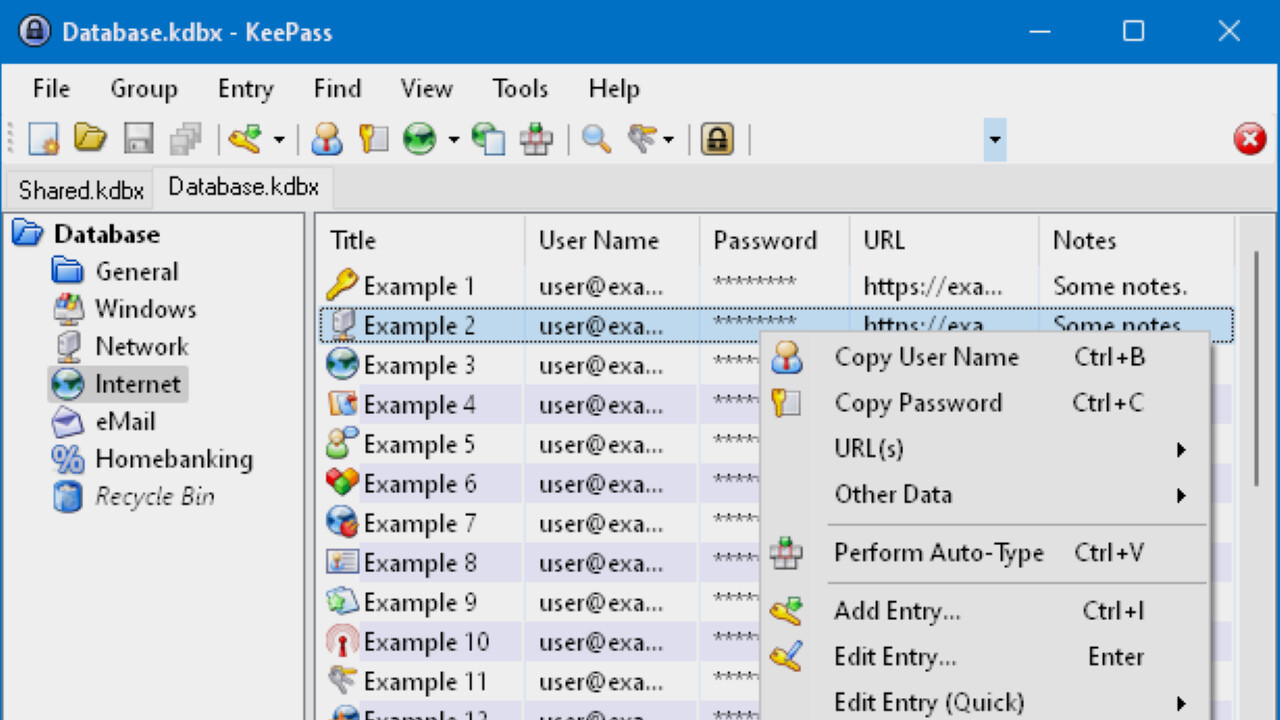Select the Network group

(141, 347)
